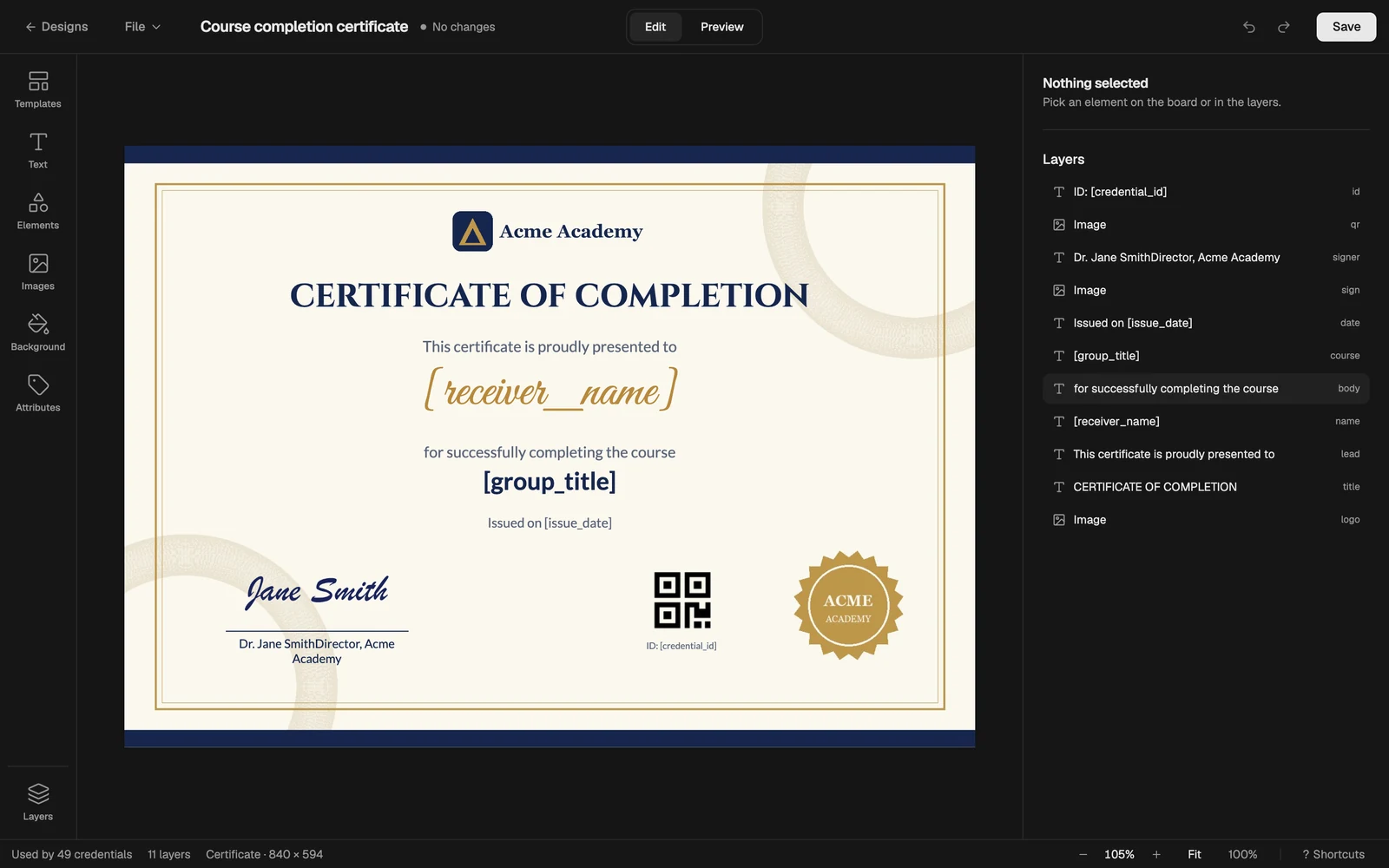Click 'Used by 49 credentials' in status bar
The image size is (1389, 868).
pyautogui.click(x=72, y=854)
